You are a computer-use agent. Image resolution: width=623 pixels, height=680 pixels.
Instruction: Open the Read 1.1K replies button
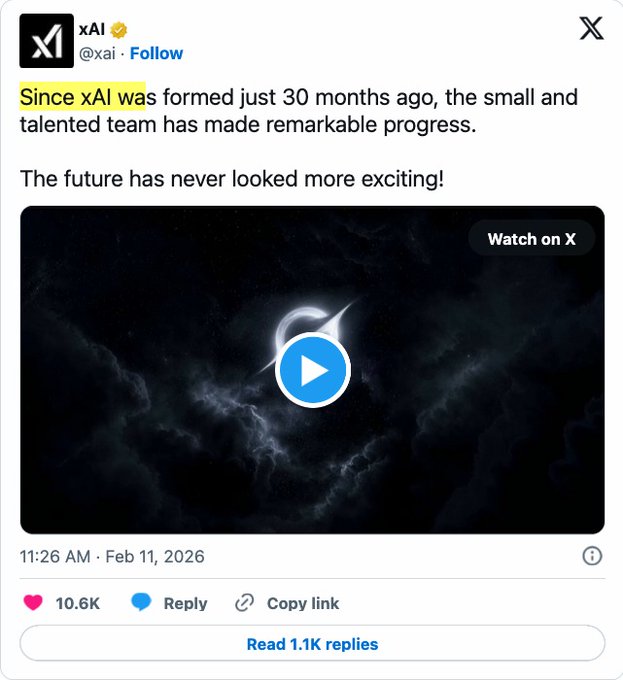tap(312, 644)
